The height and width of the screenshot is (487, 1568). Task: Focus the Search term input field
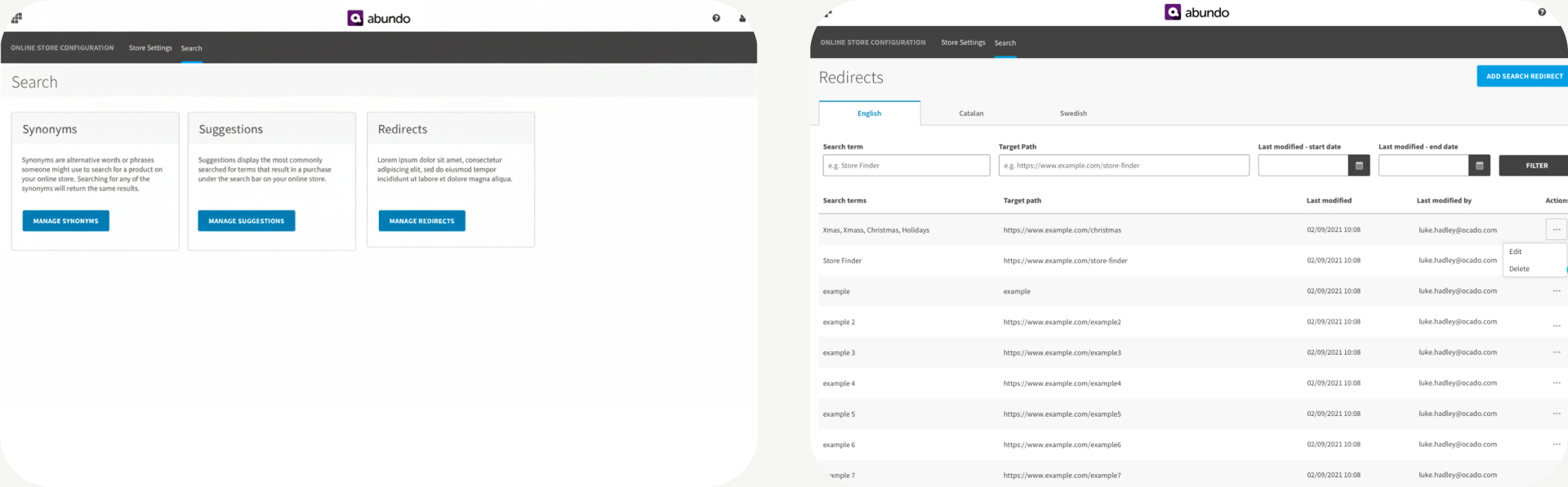(906, 165)
